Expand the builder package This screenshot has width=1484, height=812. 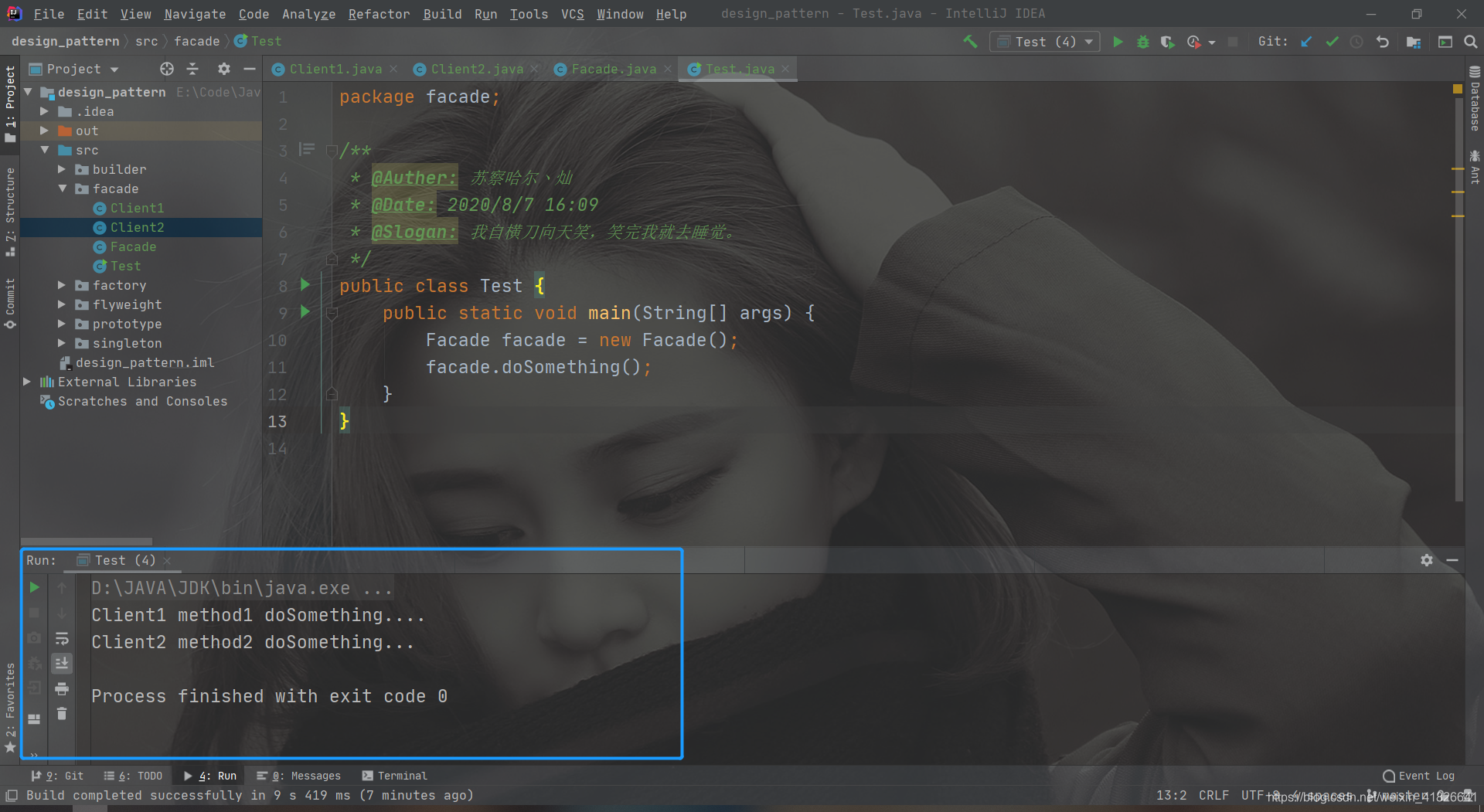click(x=62, y=169)
